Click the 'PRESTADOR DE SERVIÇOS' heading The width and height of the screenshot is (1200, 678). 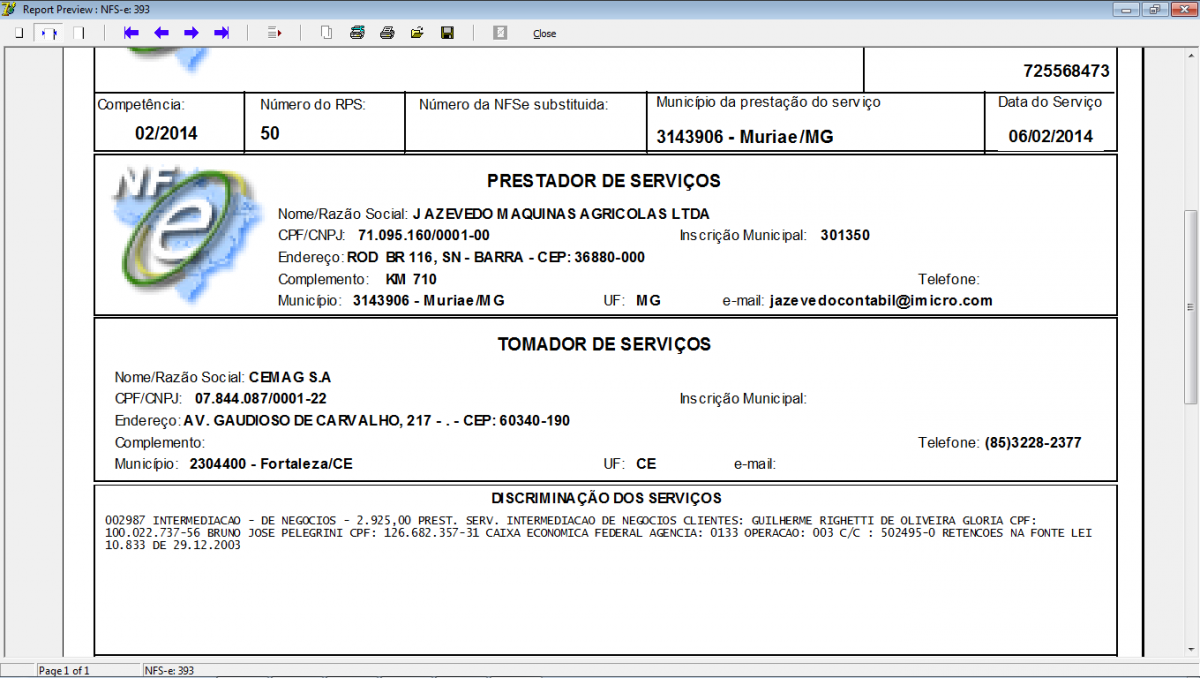(x=604, y=181)
